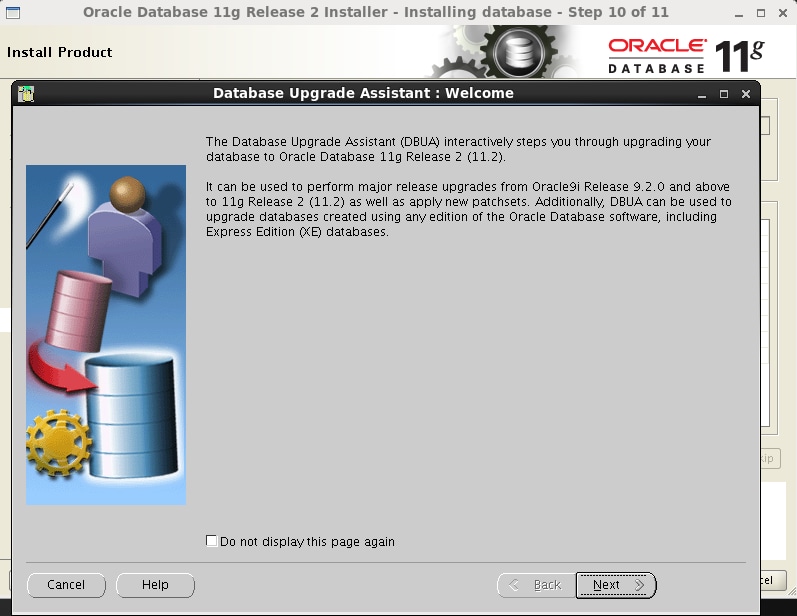Click the 'Install Product' heading in installer

[x=59, y=52]
